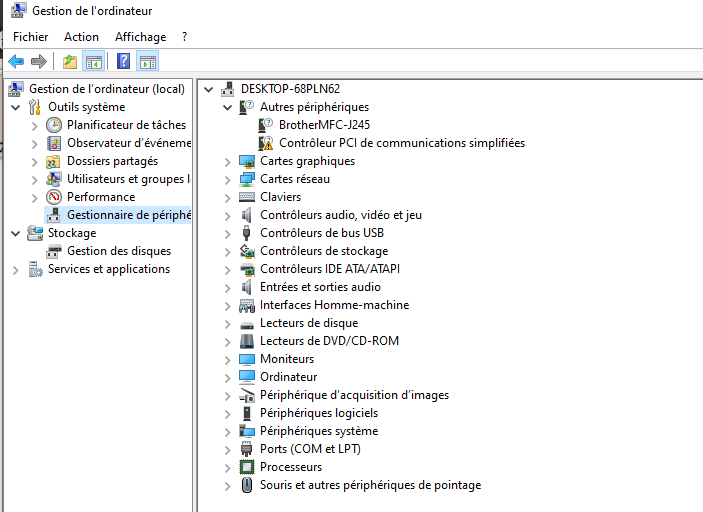Screen dimensions: 703x512
Task: Click the Observateur d'événements icon
Action: pyautogui.click(x=54, y=143)
